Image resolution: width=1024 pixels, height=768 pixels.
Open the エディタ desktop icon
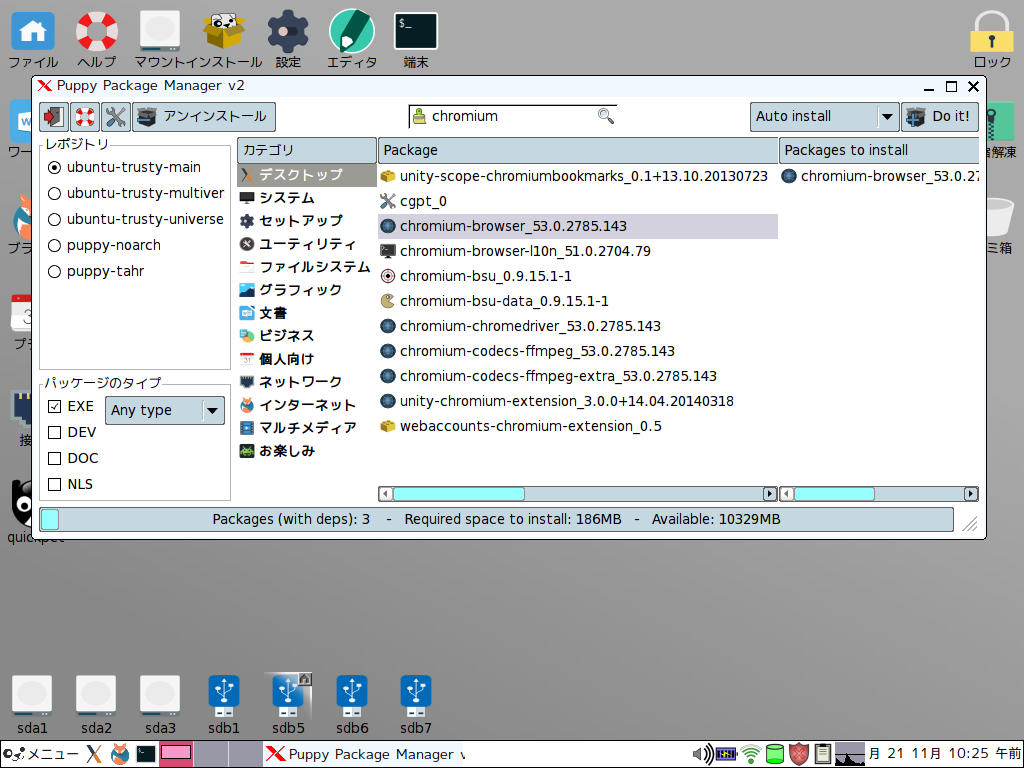[352, 40]
